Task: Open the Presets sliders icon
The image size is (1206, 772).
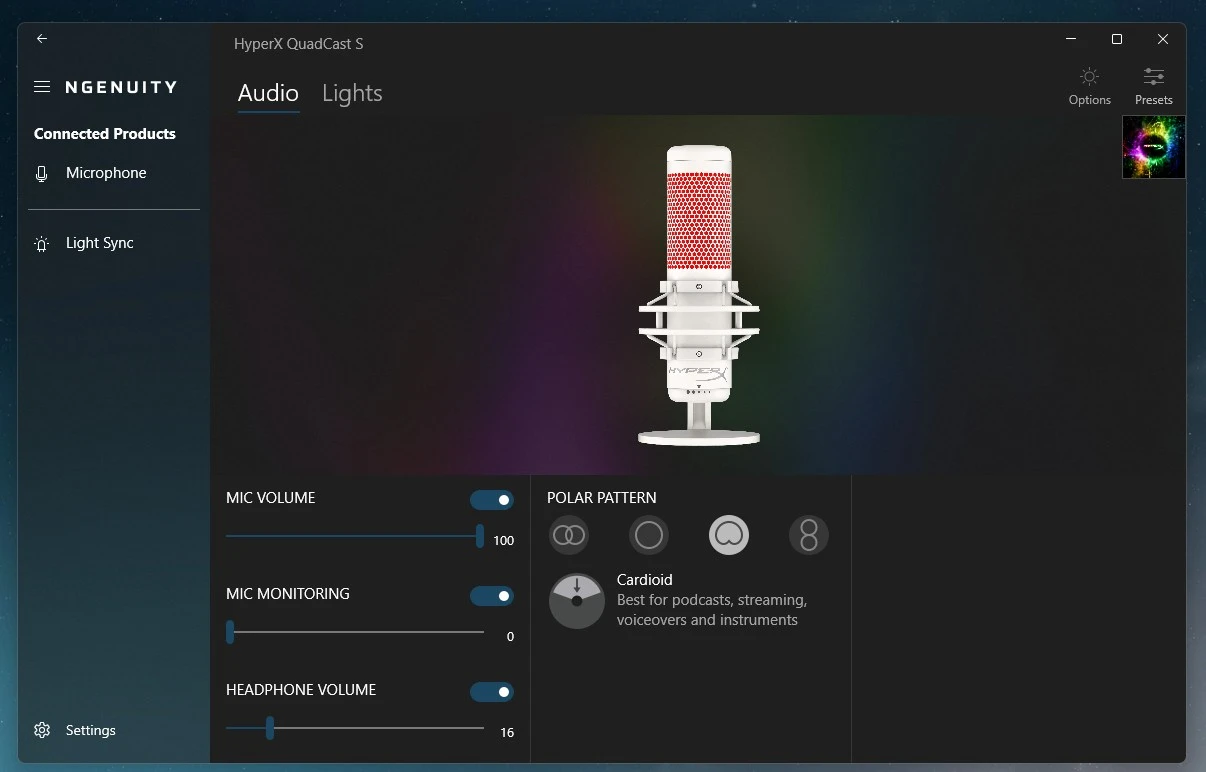Action: [1153, 77]
